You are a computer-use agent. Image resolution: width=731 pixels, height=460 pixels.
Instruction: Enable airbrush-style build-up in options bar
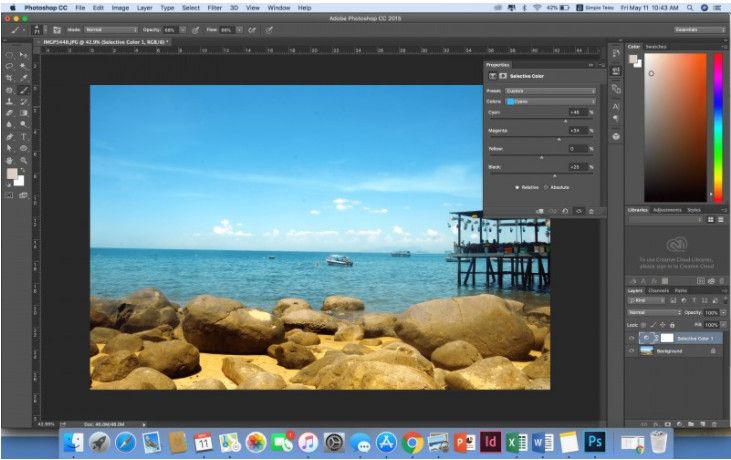(x=252, y=30)
